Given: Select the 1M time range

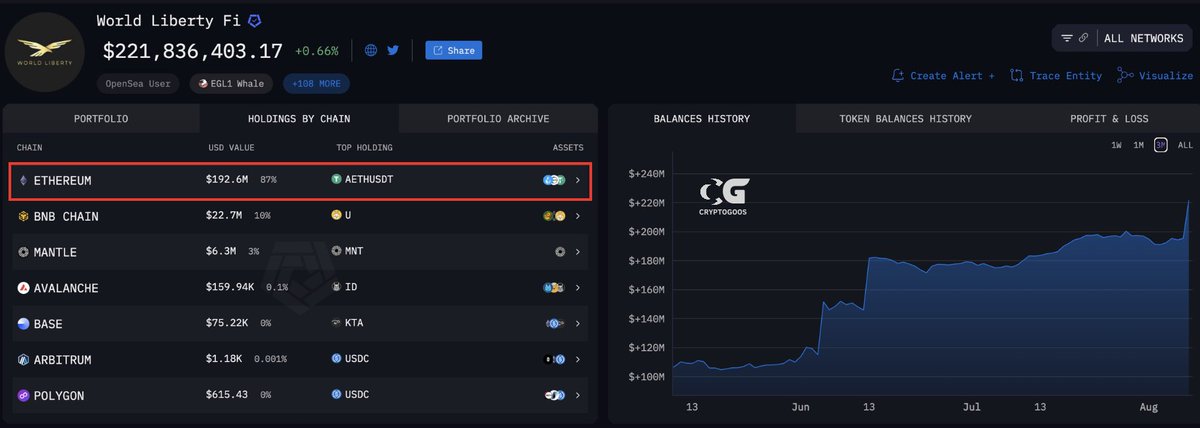Looking at the screenshot, I should [x=1138, y=145].
